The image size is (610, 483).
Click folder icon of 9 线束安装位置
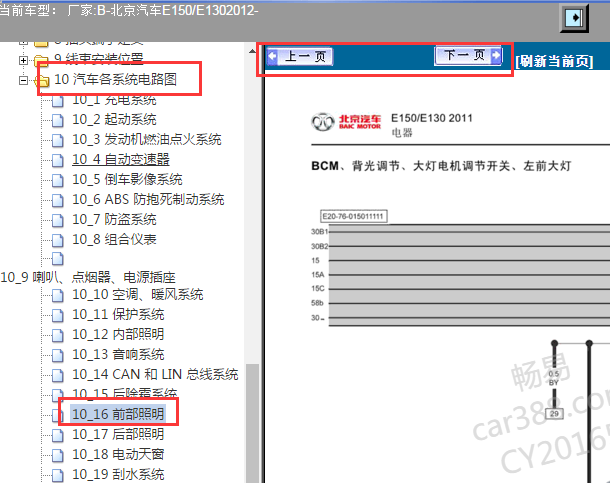coord(42,60)
